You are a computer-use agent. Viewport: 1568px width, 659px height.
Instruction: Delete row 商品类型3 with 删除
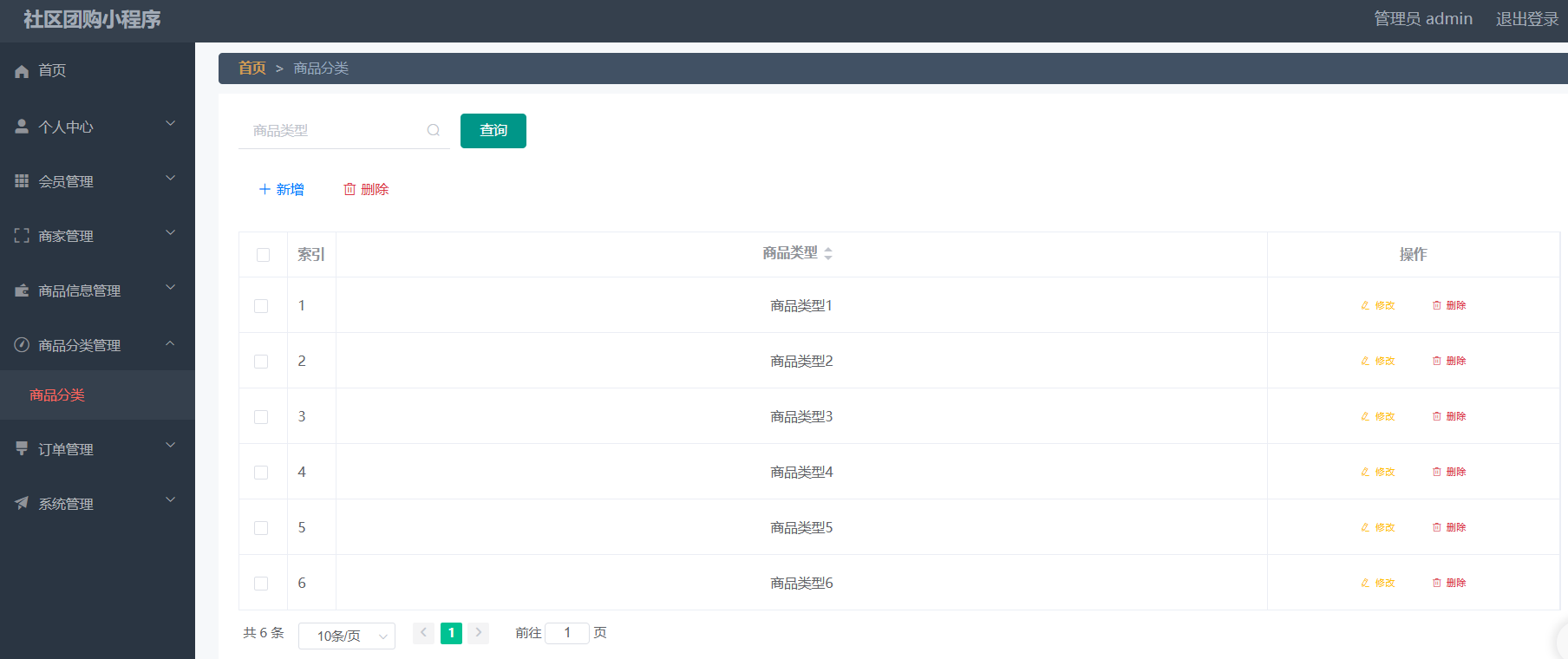tap(1449, 416)
